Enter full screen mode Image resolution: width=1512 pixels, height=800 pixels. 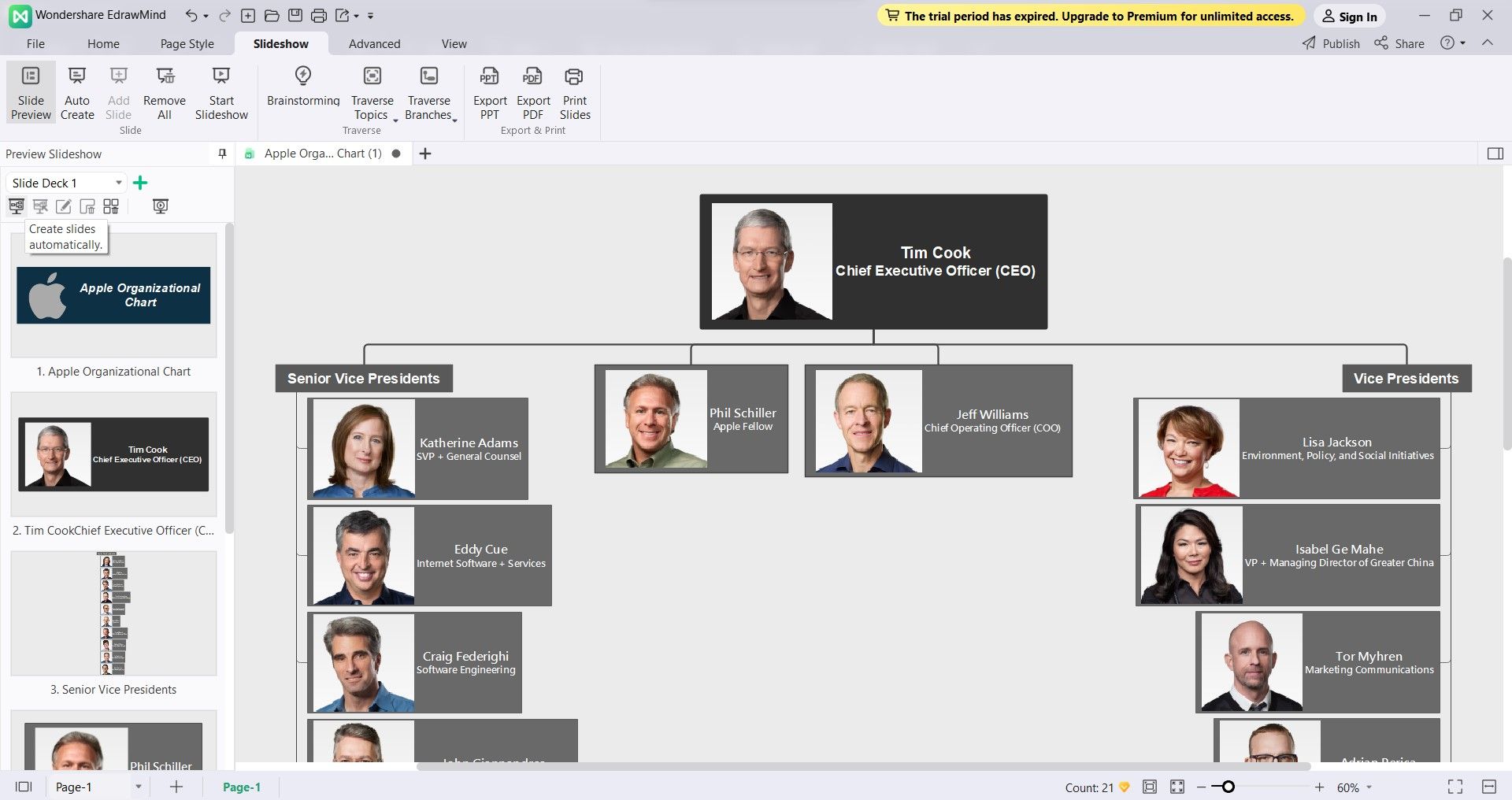1455,787
